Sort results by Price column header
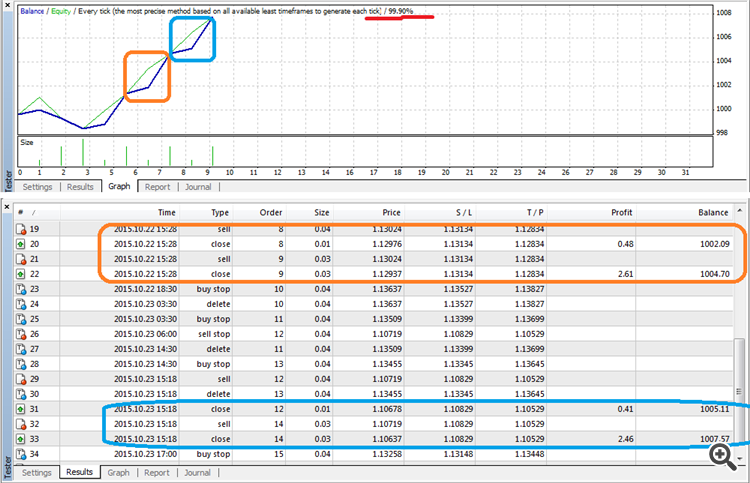 click(x=368, y=212)
